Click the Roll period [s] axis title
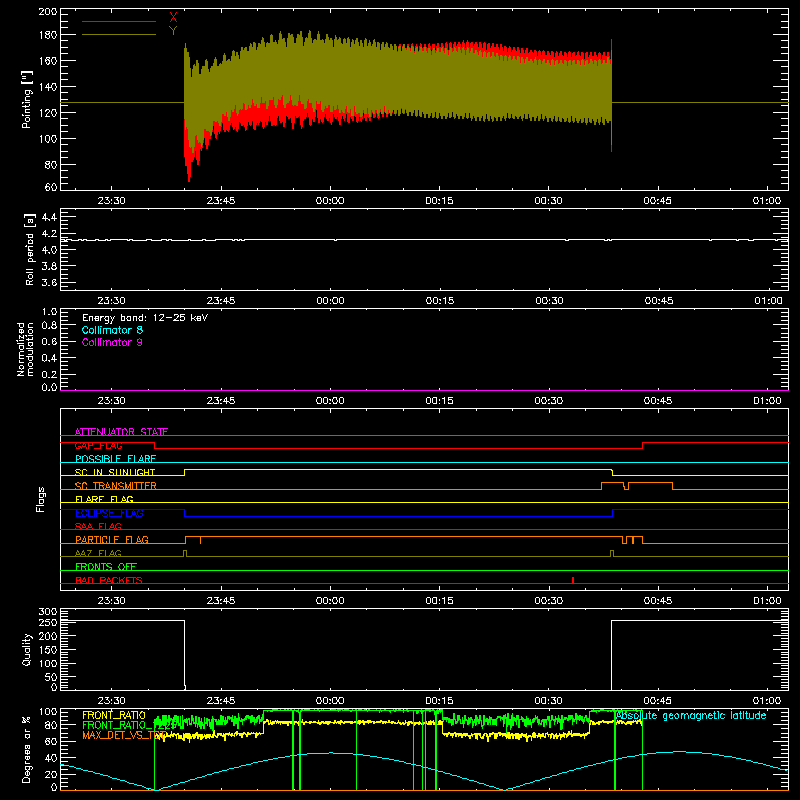This screenshot has height=800, width=800. point(30,249)
